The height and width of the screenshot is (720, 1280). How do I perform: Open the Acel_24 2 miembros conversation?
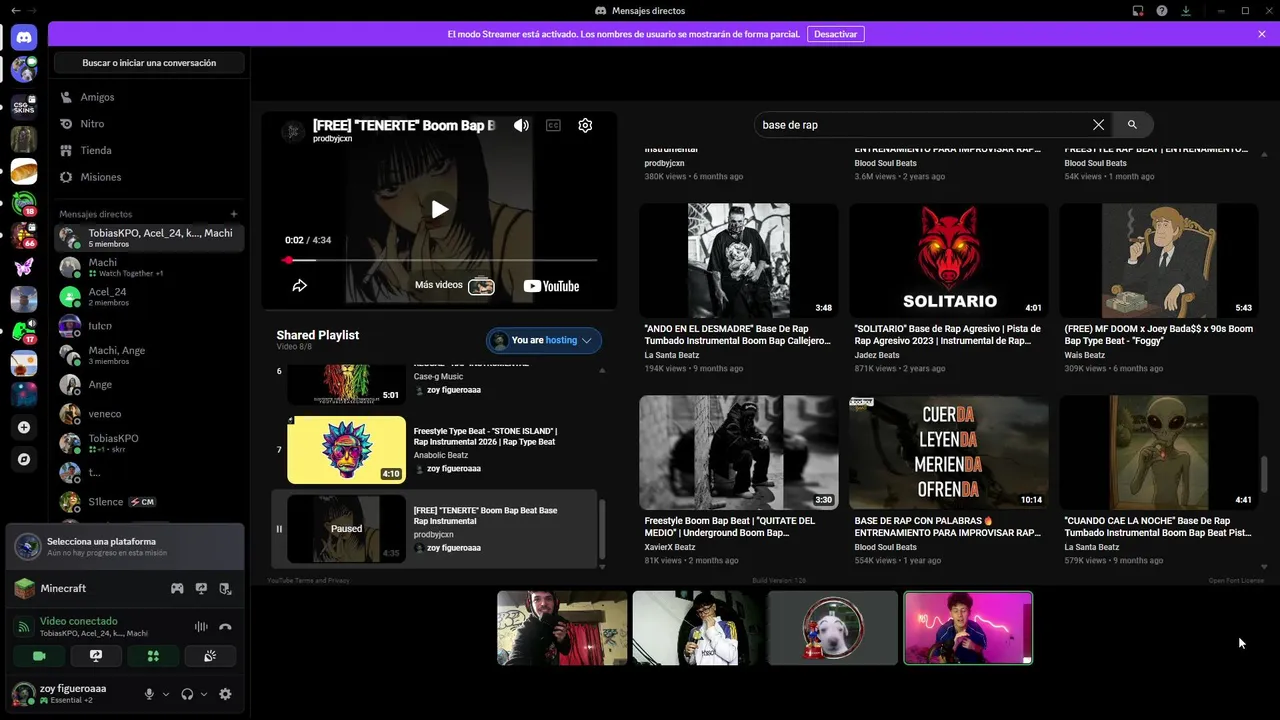(x=149, y=297)
